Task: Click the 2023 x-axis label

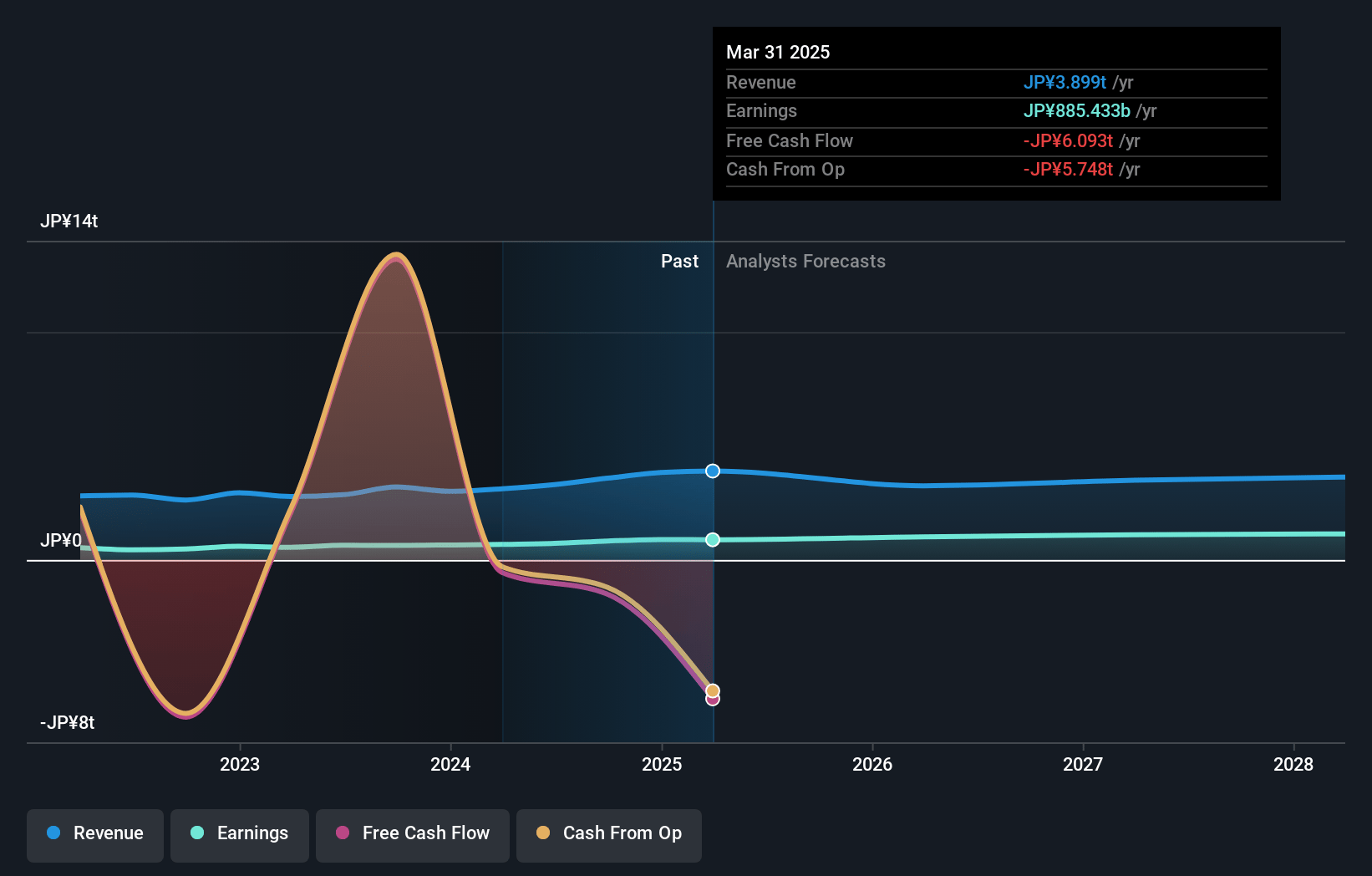Action: click(240, 764)
